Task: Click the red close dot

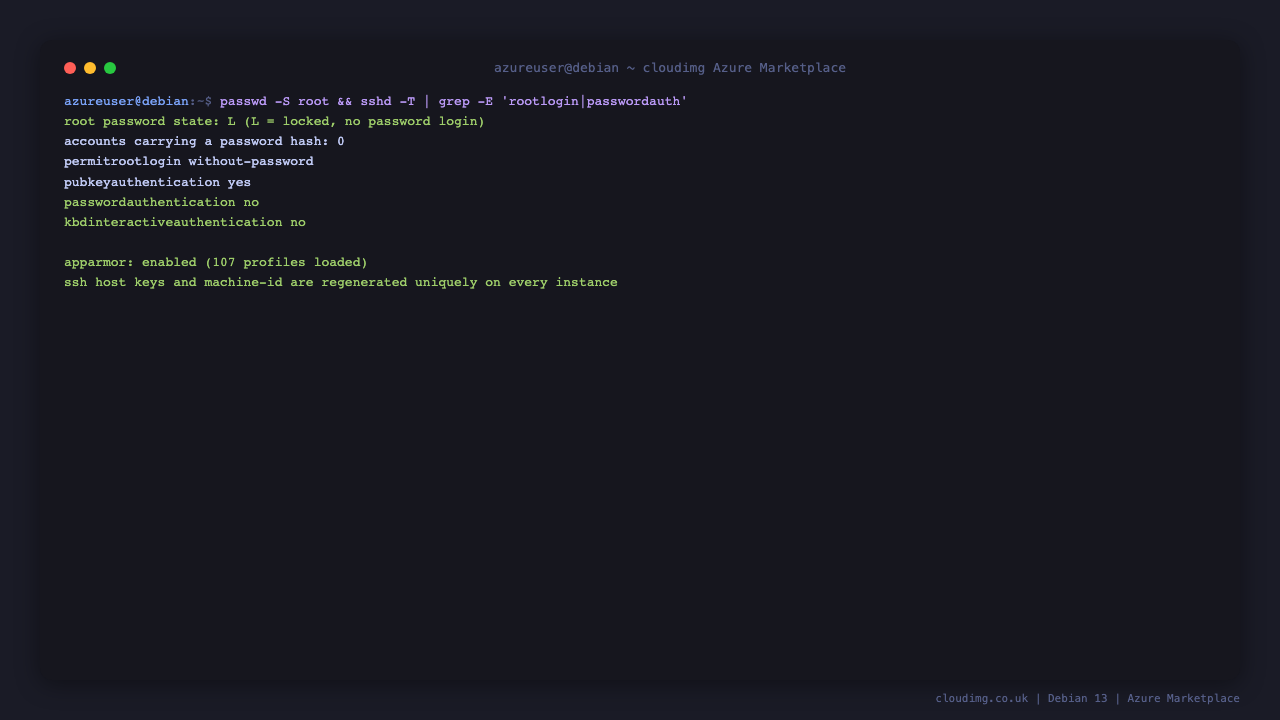Action: 70,68
